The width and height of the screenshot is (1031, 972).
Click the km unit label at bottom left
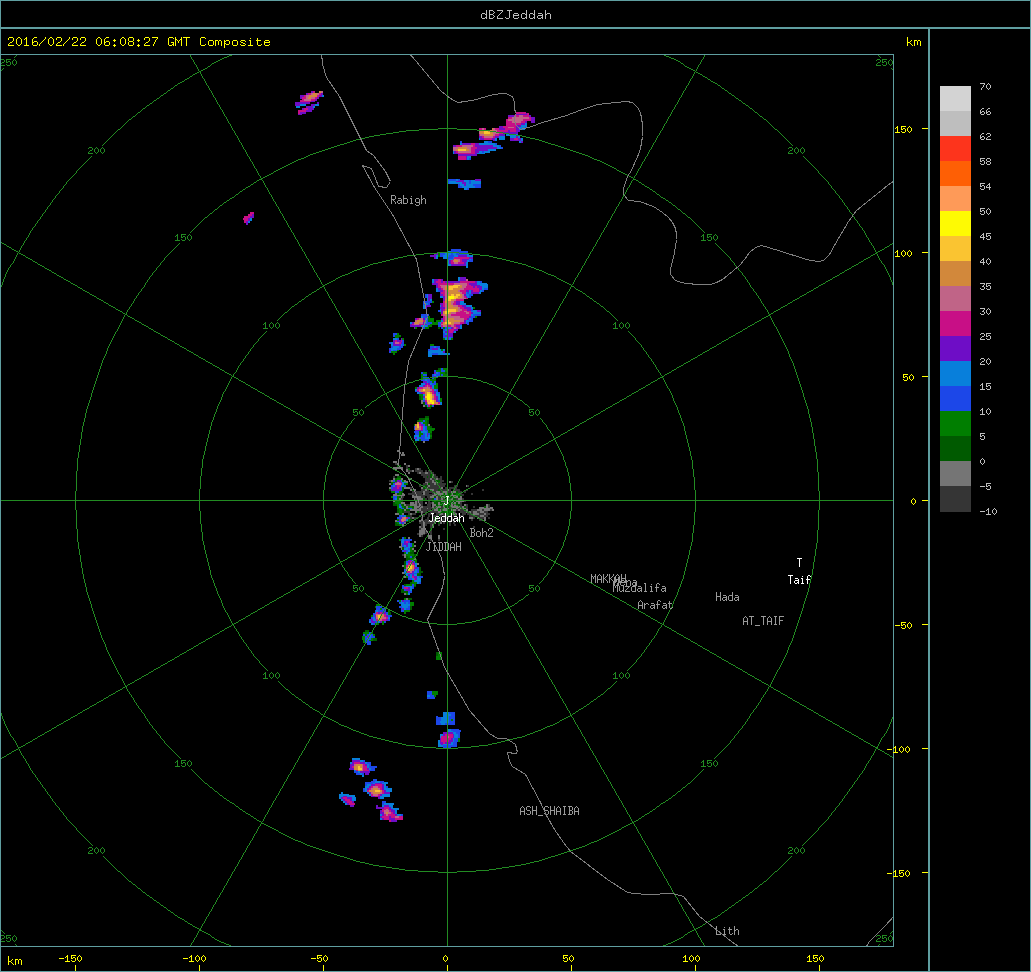coord(14,961)
